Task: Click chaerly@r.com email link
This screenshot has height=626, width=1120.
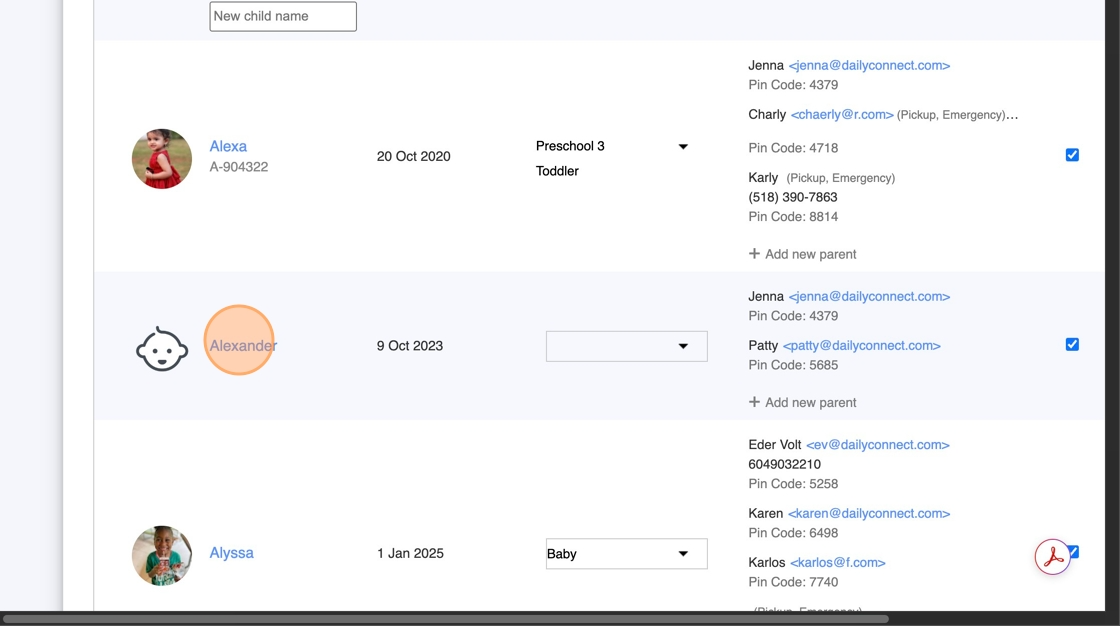Action: (842, 115)
